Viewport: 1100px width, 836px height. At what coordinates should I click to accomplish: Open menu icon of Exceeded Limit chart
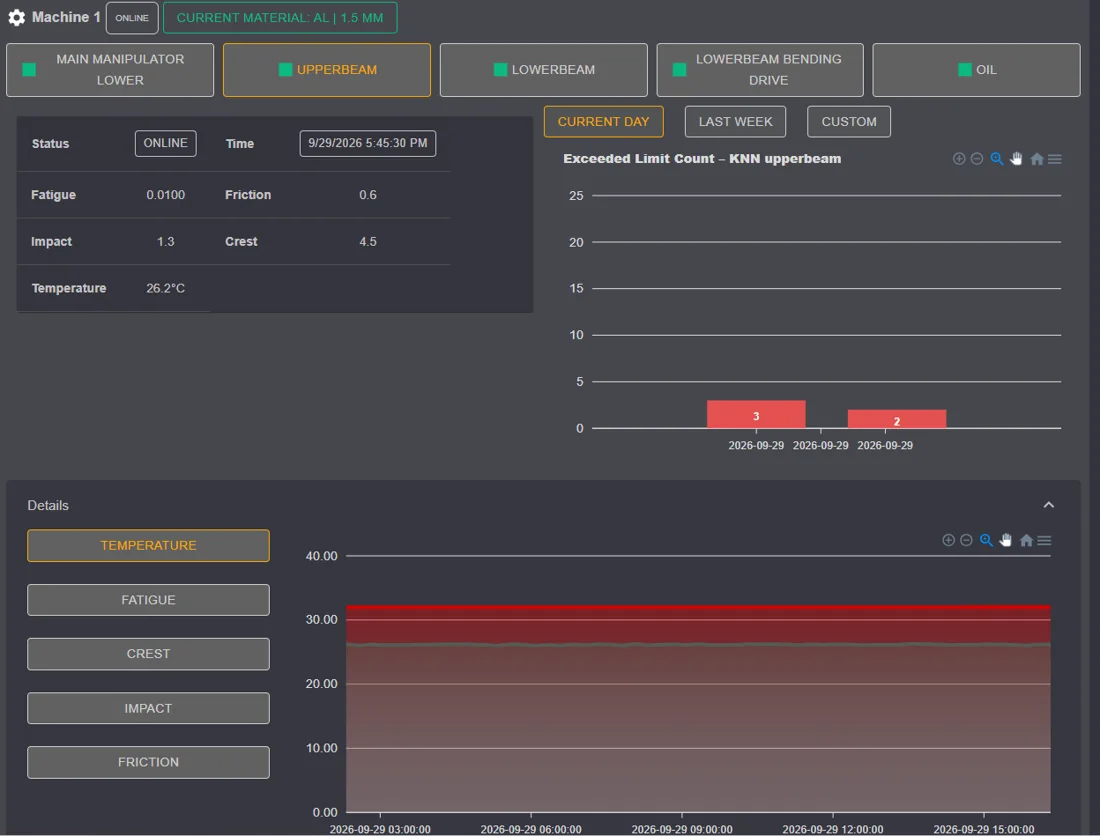[x=1054, y=159]
